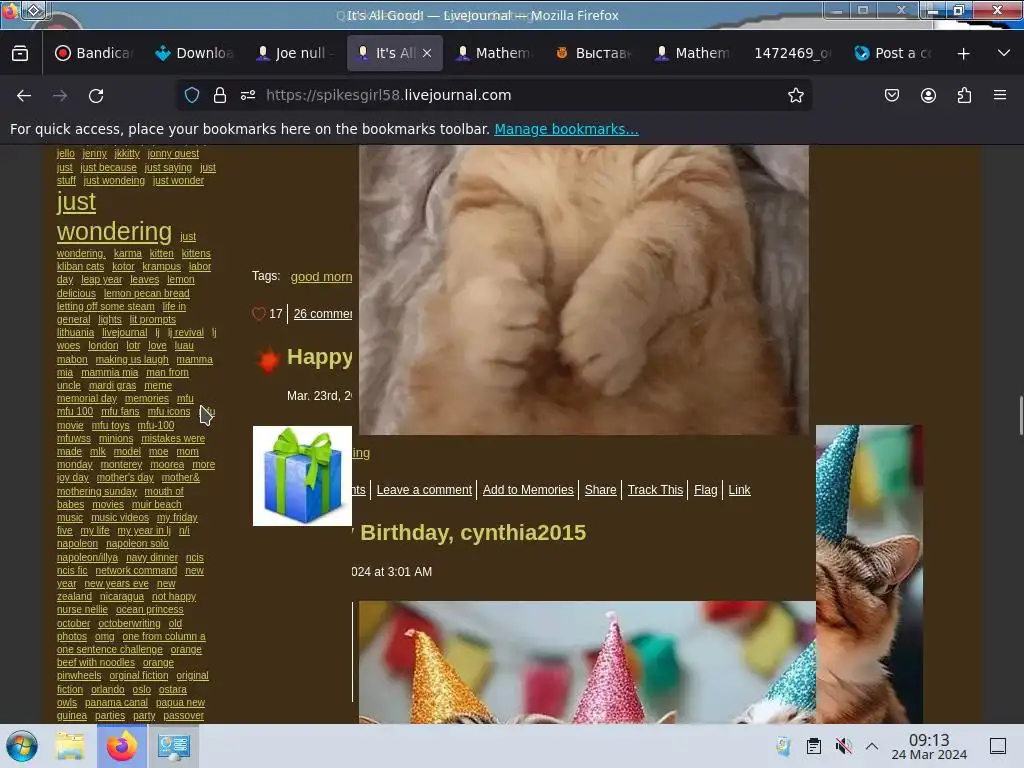Click the Leave a comment link
The width and height of the screenshot is (1024, 768).
(x=424, y=490)
